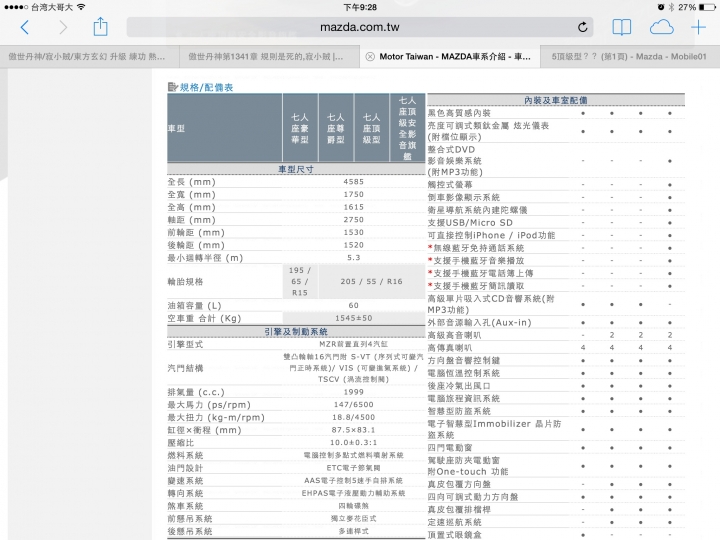720x540 pixels.
Task: Click the 全高 (mm) value 1615
Action: pos(354,207)
